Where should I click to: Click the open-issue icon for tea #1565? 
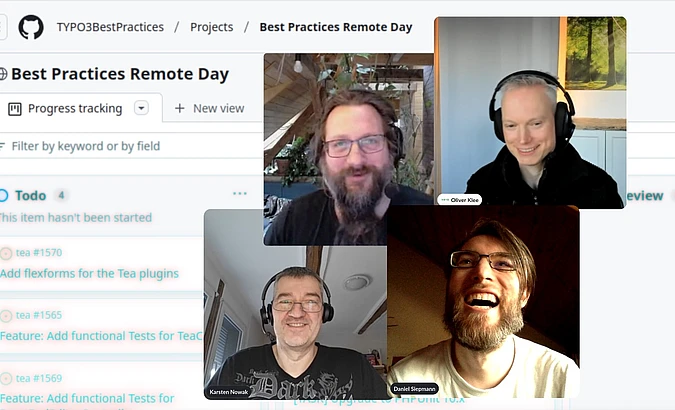(x=6, y=316)
